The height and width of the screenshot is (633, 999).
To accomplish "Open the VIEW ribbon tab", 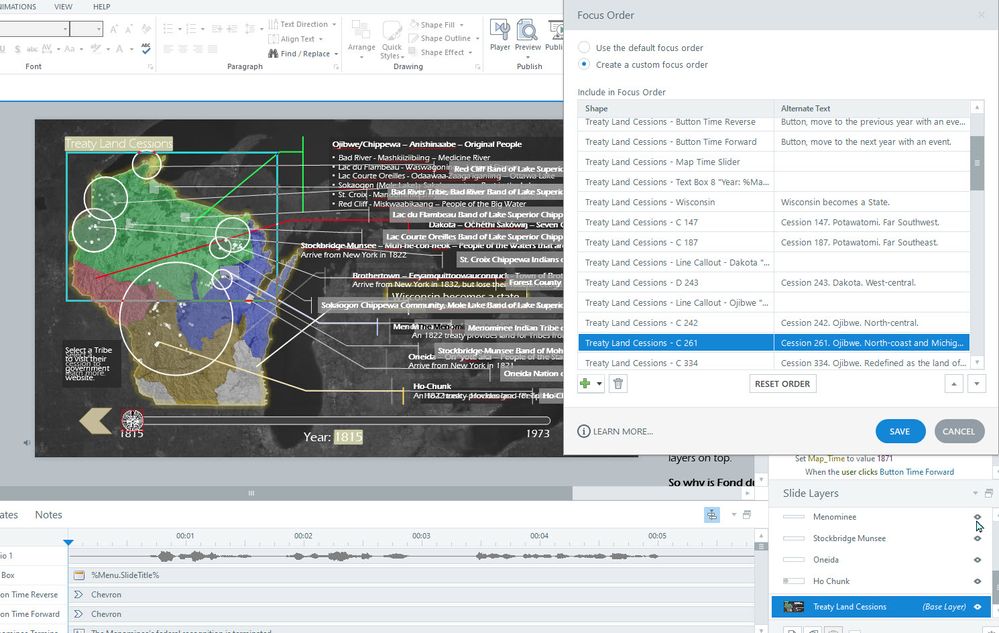I will (x=63, y=7).
